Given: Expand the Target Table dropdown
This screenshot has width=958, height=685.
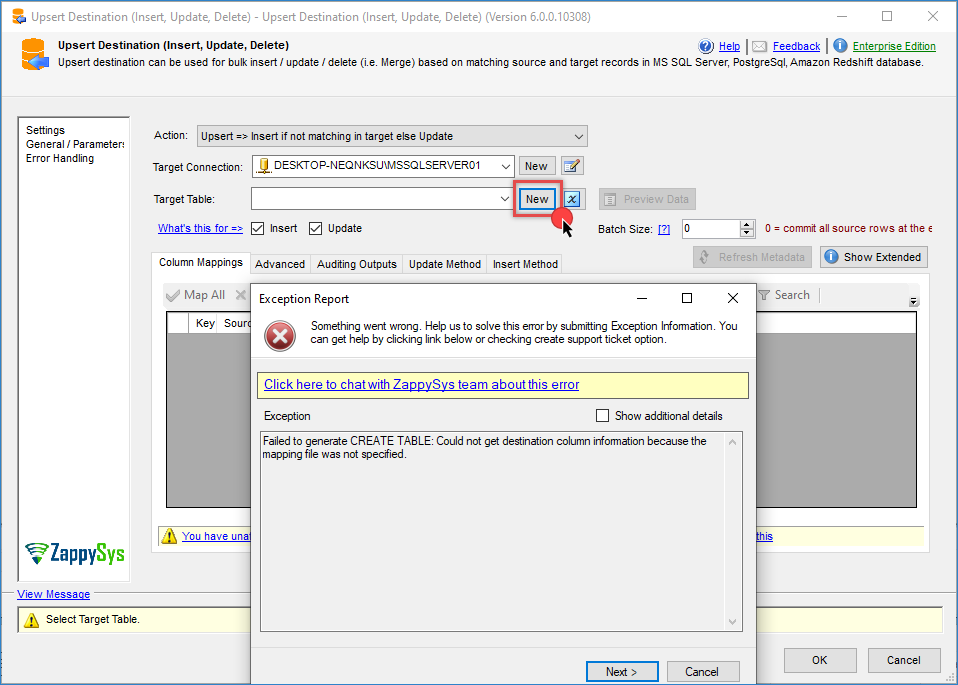Looking at the screenshot, I should 505,199.
